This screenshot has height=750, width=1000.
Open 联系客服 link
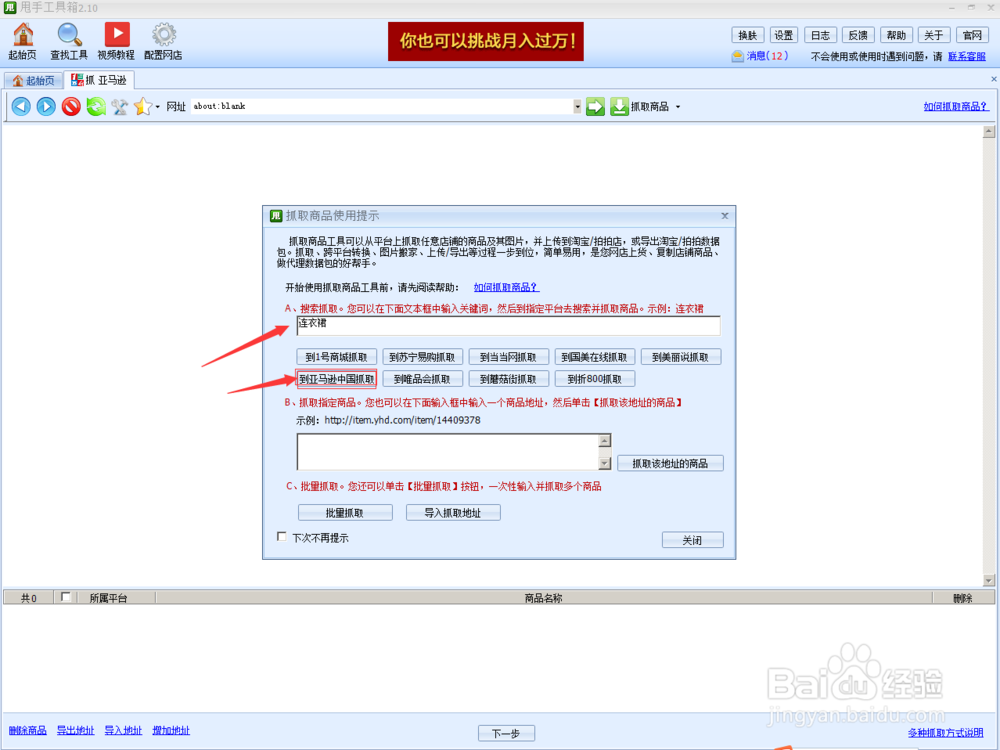(x=967, y=56)
